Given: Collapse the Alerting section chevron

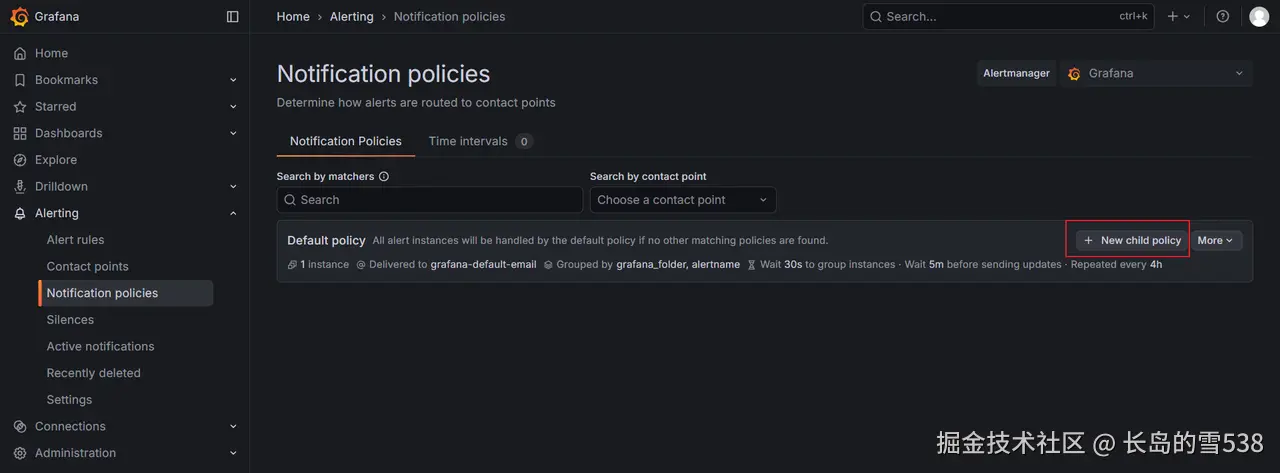Looking at the screenshot, I should pos(233,213).
